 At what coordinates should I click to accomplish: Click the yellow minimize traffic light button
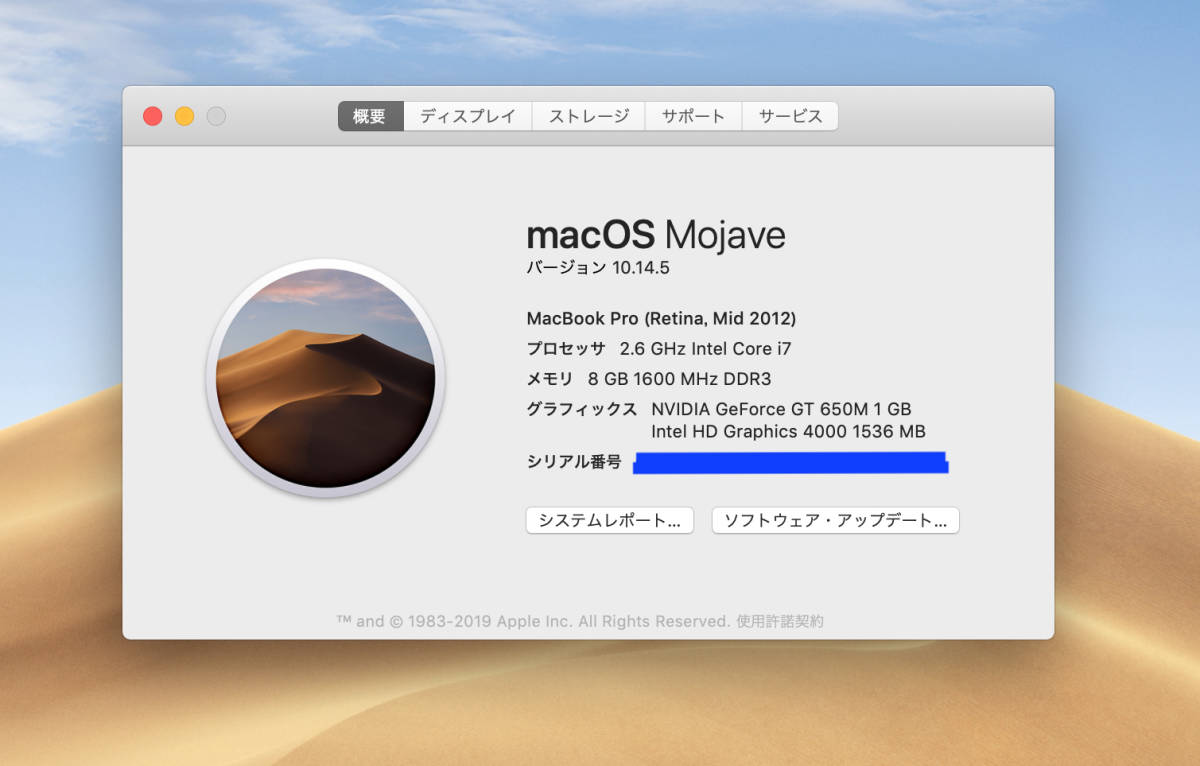(184, 115)
